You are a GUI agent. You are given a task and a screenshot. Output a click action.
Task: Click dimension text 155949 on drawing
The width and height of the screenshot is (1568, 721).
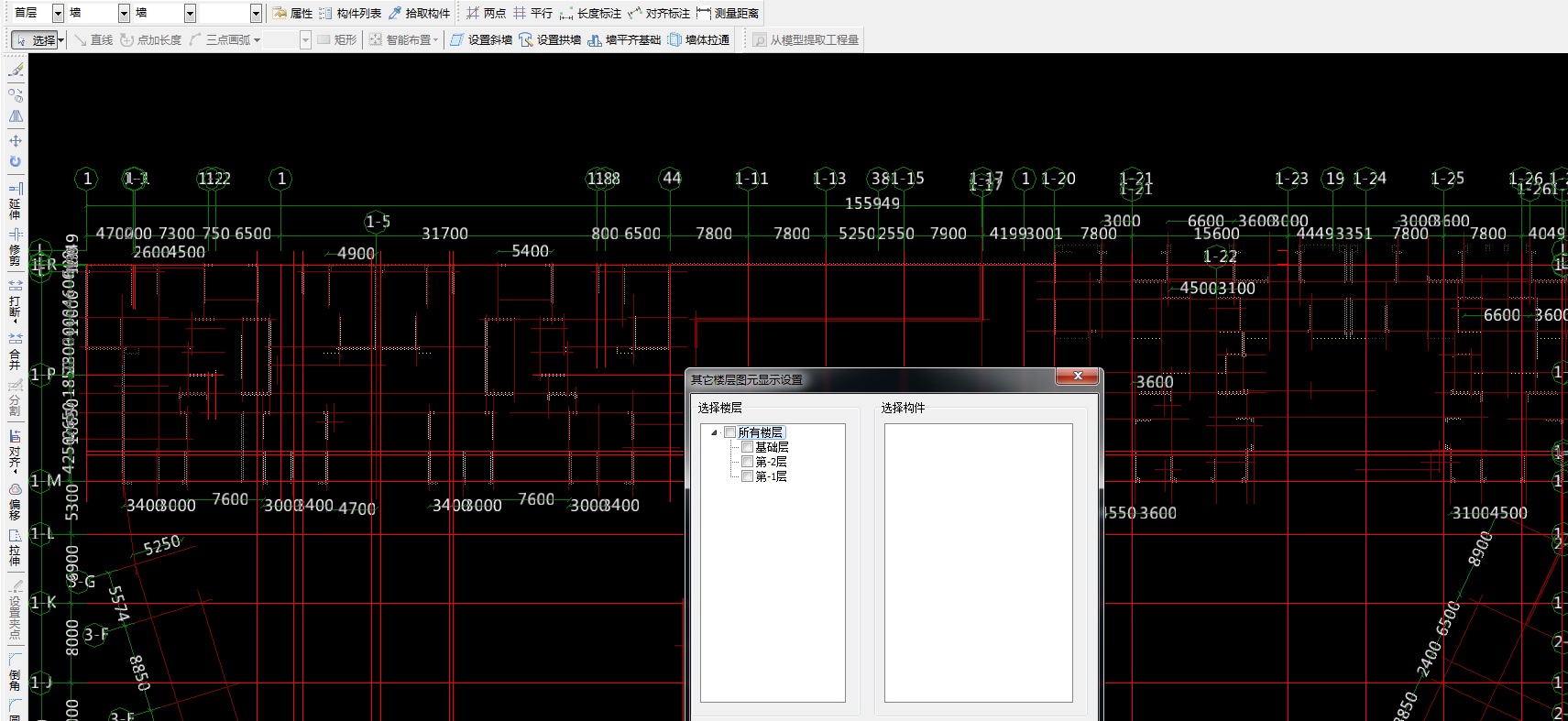click(872, 203)
